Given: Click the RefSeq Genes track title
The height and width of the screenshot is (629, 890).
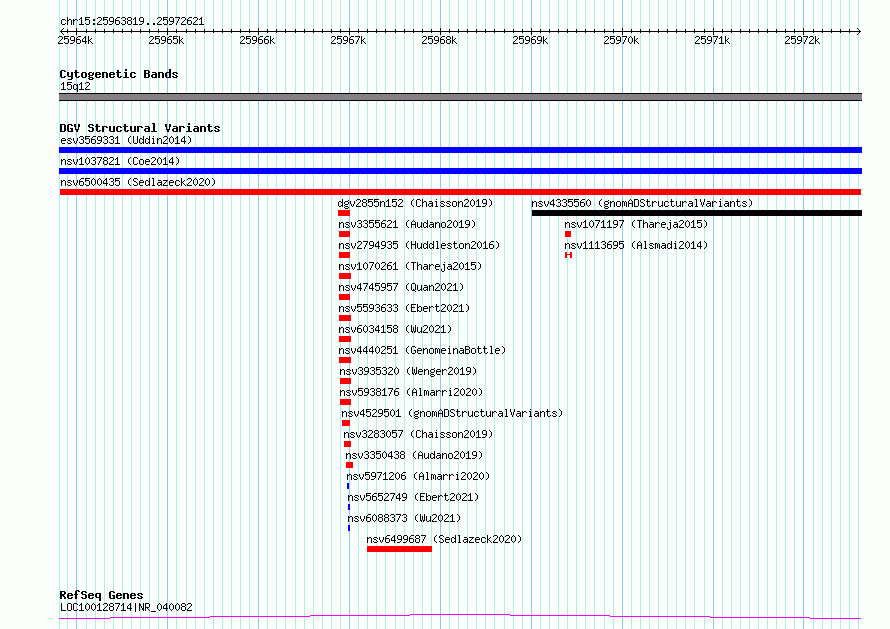Looking at the screenshot, I should [x=101, y=595].
